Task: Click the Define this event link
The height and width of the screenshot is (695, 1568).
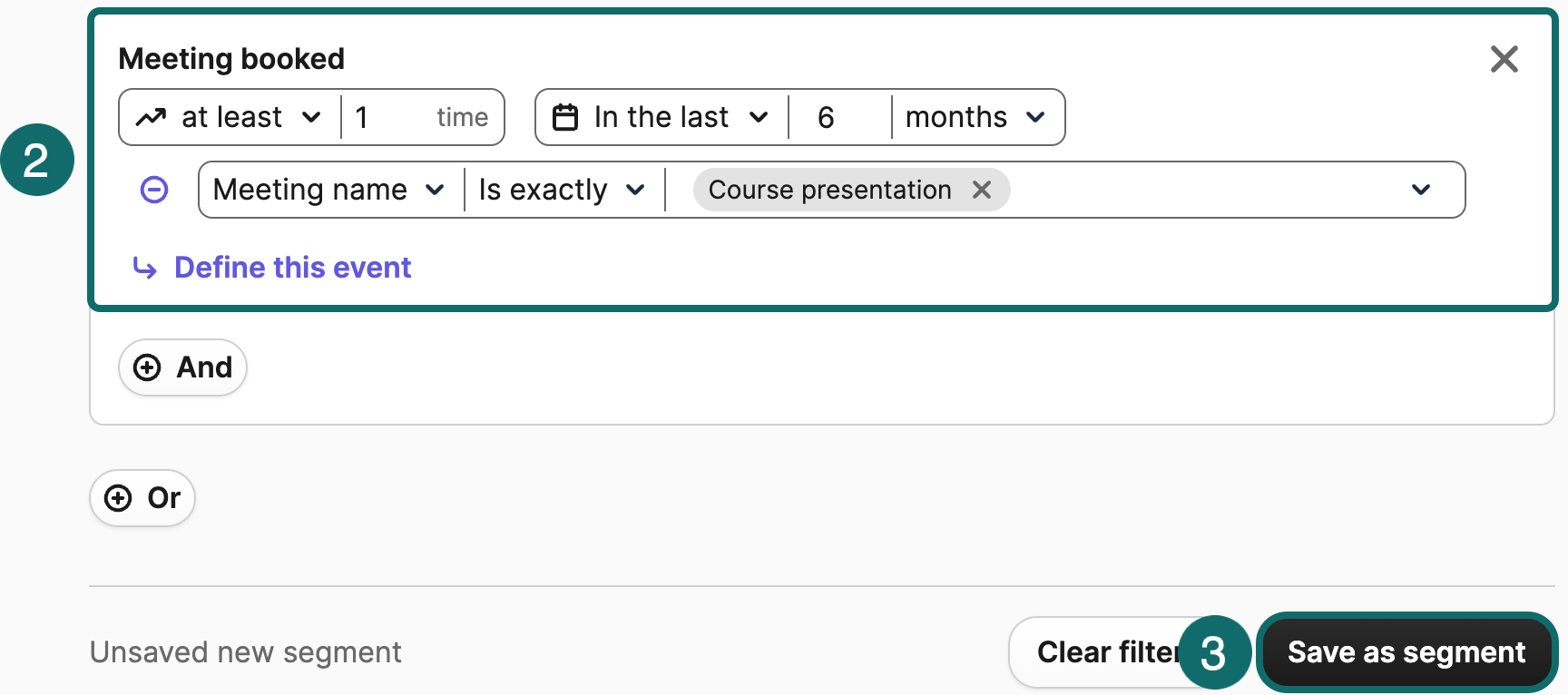Action: 292,268
